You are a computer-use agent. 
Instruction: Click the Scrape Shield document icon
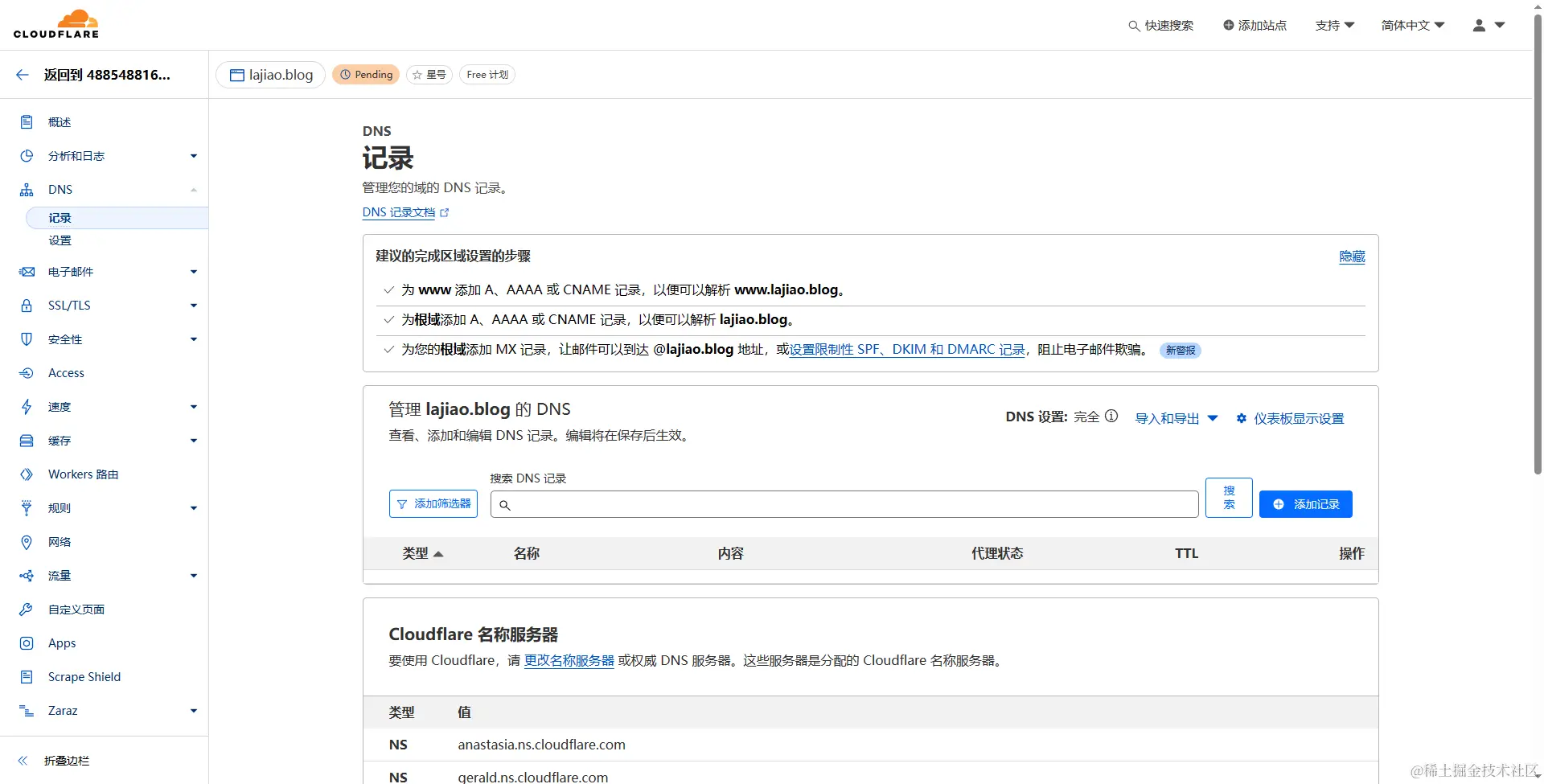point(27,677)
